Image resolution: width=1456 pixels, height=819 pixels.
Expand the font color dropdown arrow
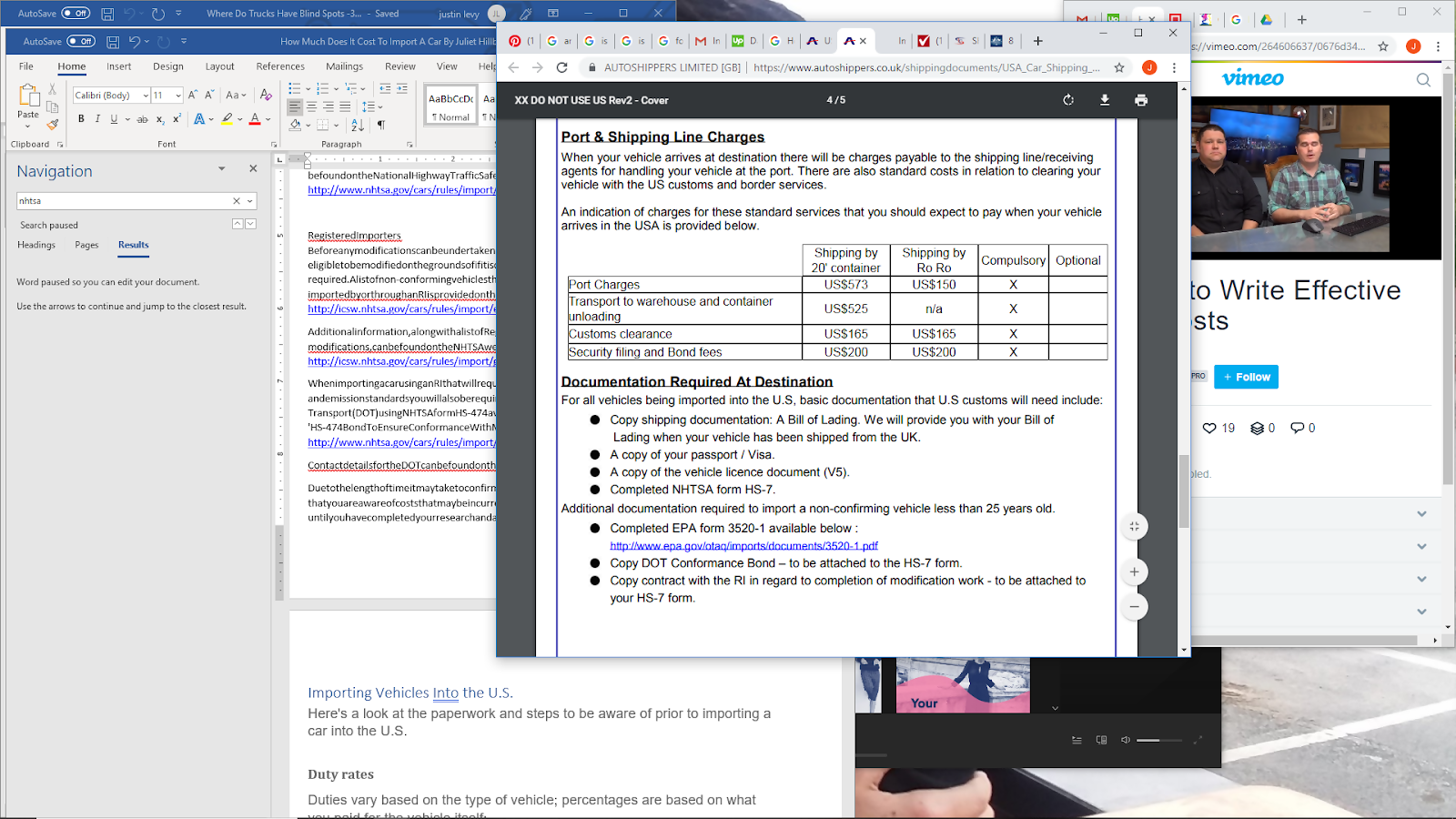click(268, 119)
